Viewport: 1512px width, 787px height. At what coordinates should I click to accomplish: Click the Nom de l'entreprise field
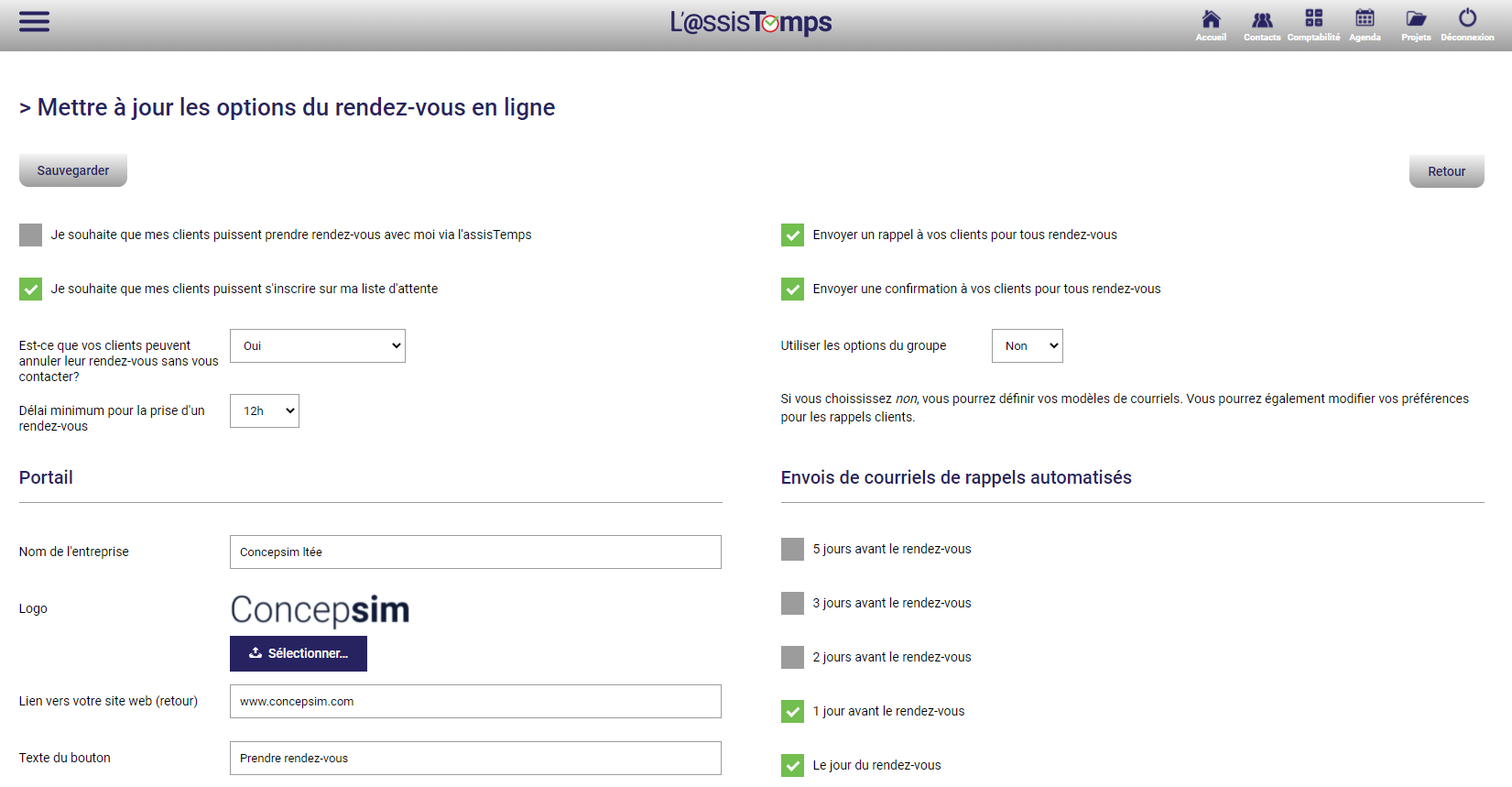click(475, 552)
